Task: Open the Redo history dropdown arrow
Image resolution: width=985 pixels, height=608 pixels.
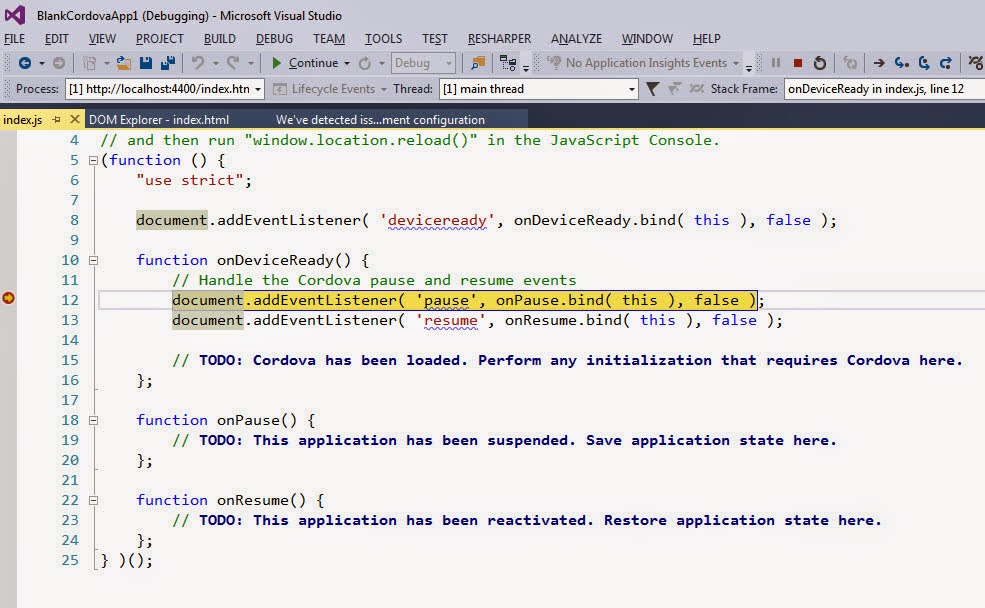Action: point(251,63)
